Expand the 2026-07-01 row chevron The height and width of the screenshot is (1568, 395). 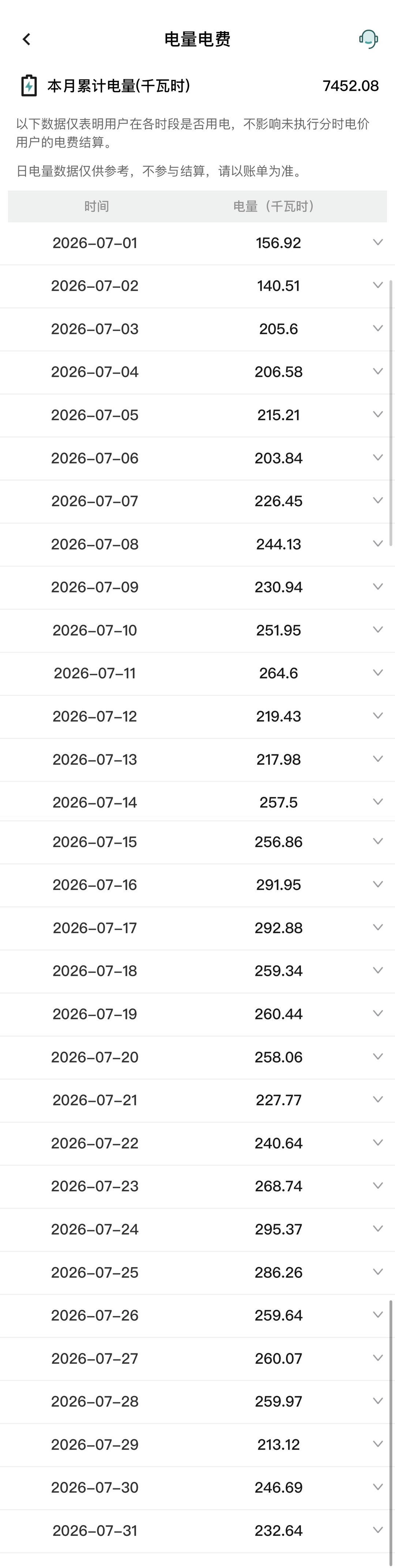tap(377, 242)
